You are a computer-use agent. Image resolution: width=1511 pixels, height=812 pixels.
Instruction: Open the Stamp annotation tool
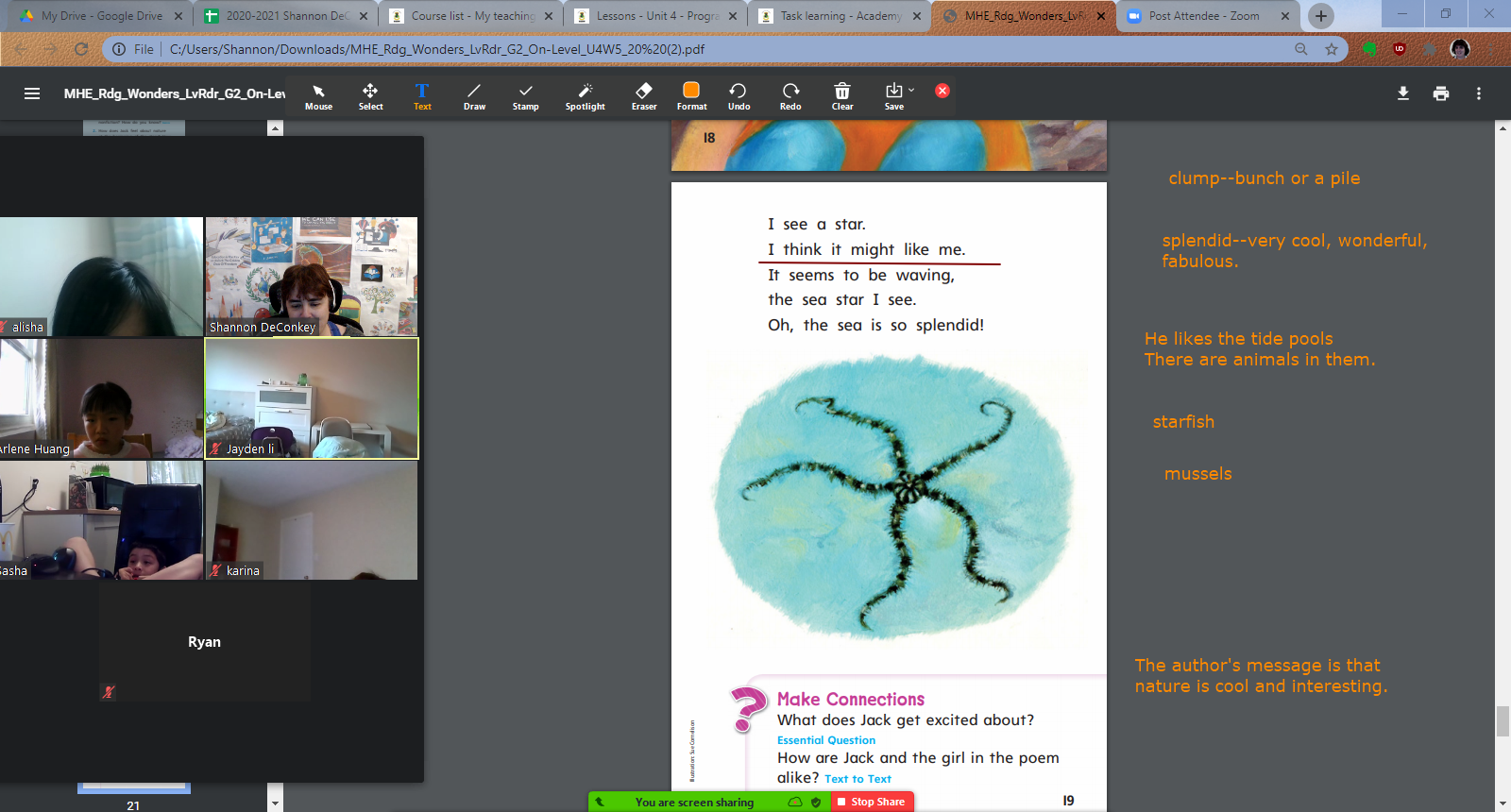tap(525, 96)
